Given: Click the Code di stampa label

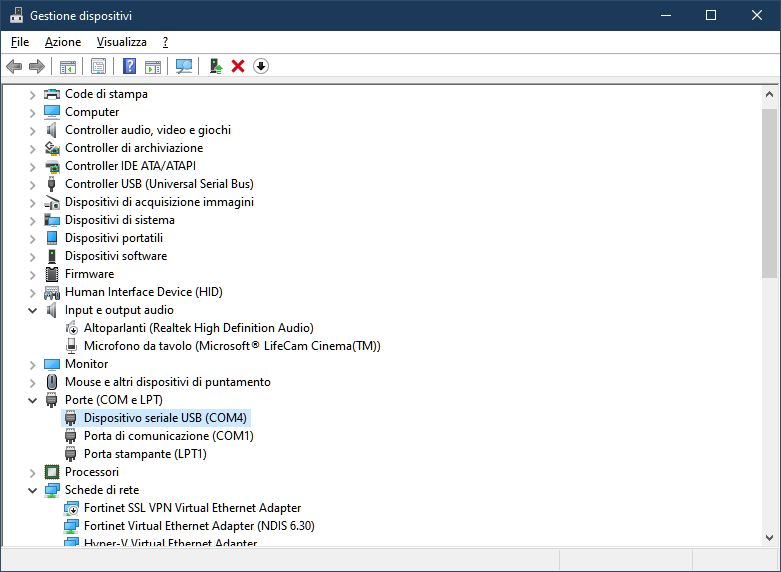Looking at the screenshot, I should click(106, 94).
